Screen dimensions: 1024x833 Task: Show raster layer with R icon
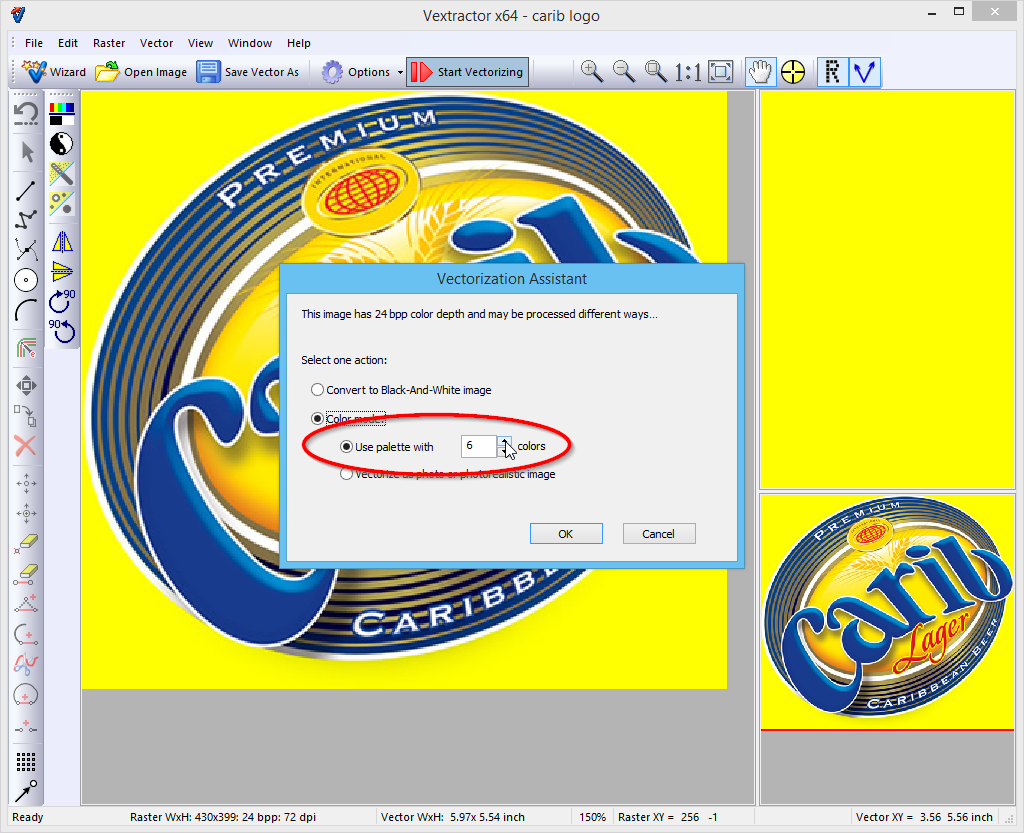[830, 71]
